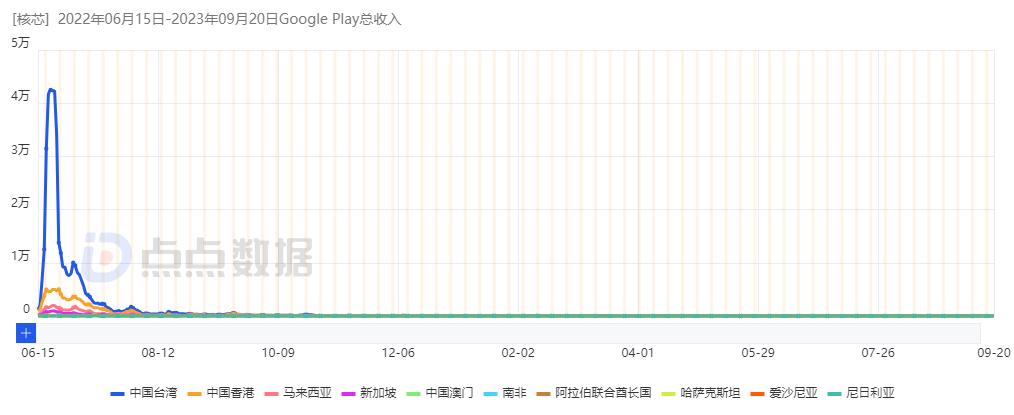Click the orange 中国香港 line peak
The image size is (1014, 415).
tap(52, 289)
